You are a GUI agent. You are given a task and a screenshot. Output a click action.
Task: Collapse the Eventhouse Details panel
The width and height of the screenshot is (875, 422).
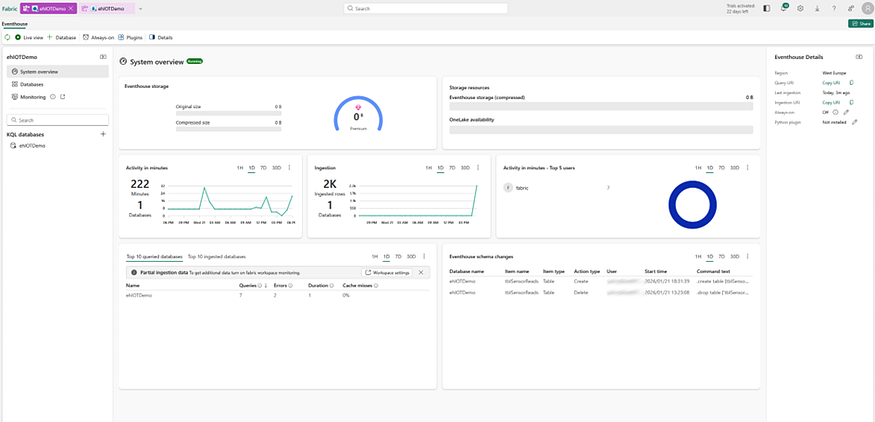(x=859, y=57)
